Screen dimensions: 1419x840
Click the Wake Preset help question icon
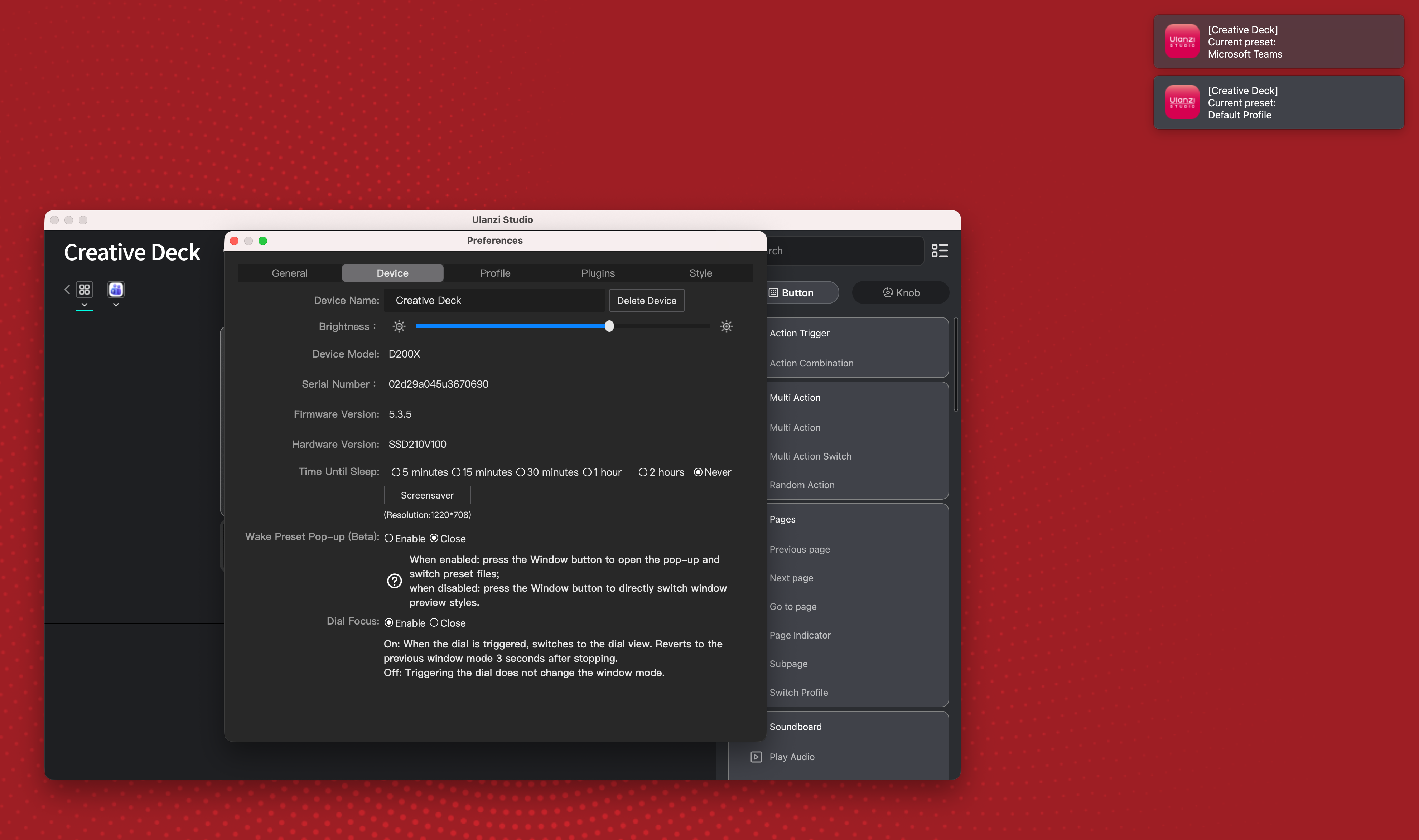(394, 581)
